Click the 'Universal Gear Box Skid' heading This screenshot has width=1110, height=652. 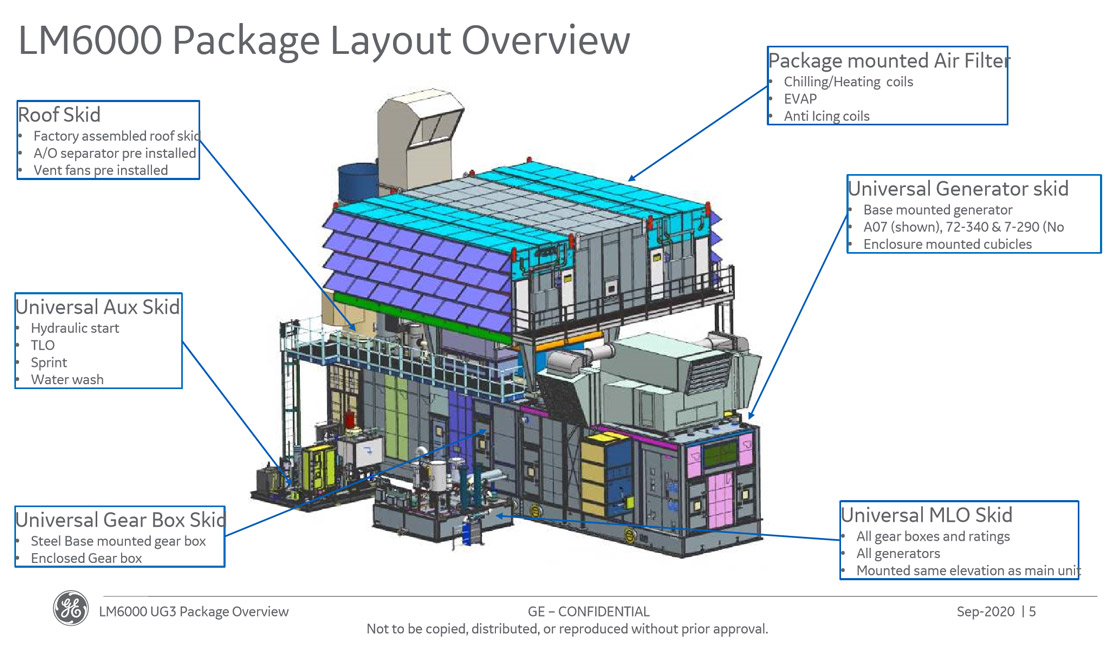[x=120, y=520]
